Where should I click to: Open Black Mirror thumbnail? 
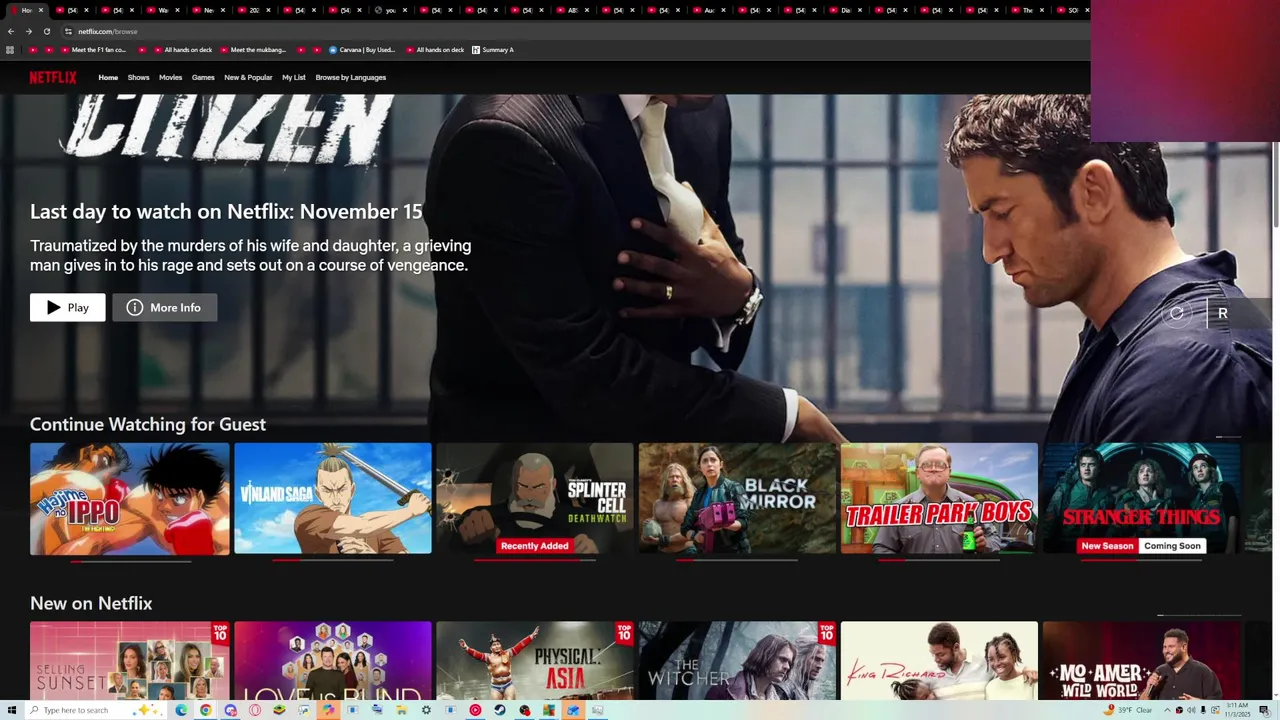point(737,499)
